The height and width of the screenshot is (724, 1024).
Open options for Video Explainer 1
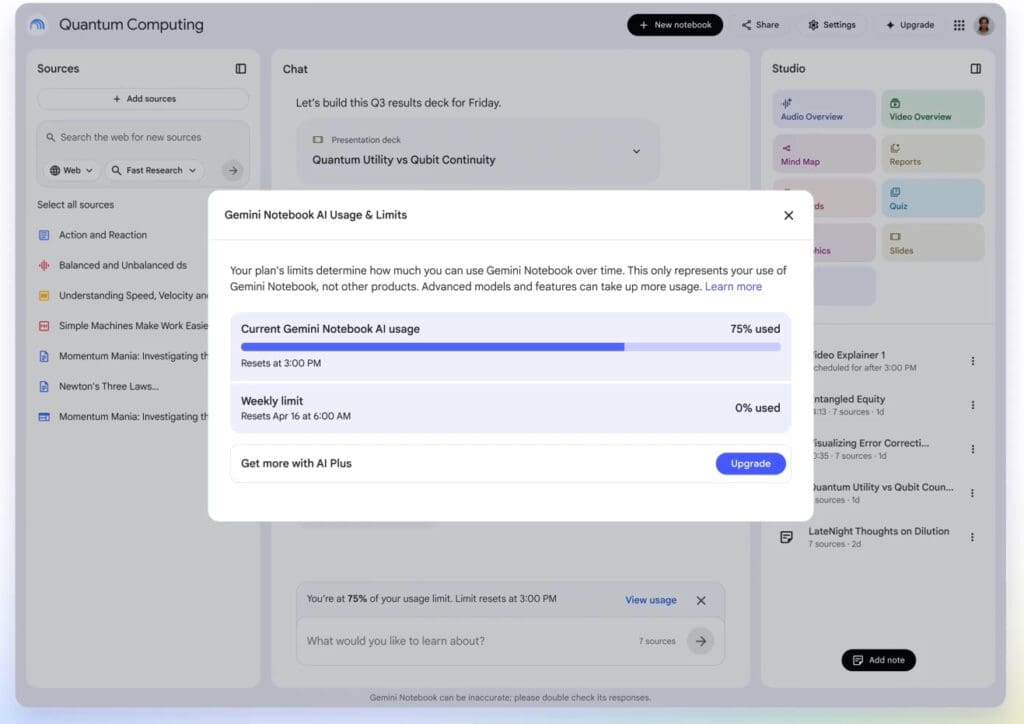pyautogui.click(x=972, y=361)
